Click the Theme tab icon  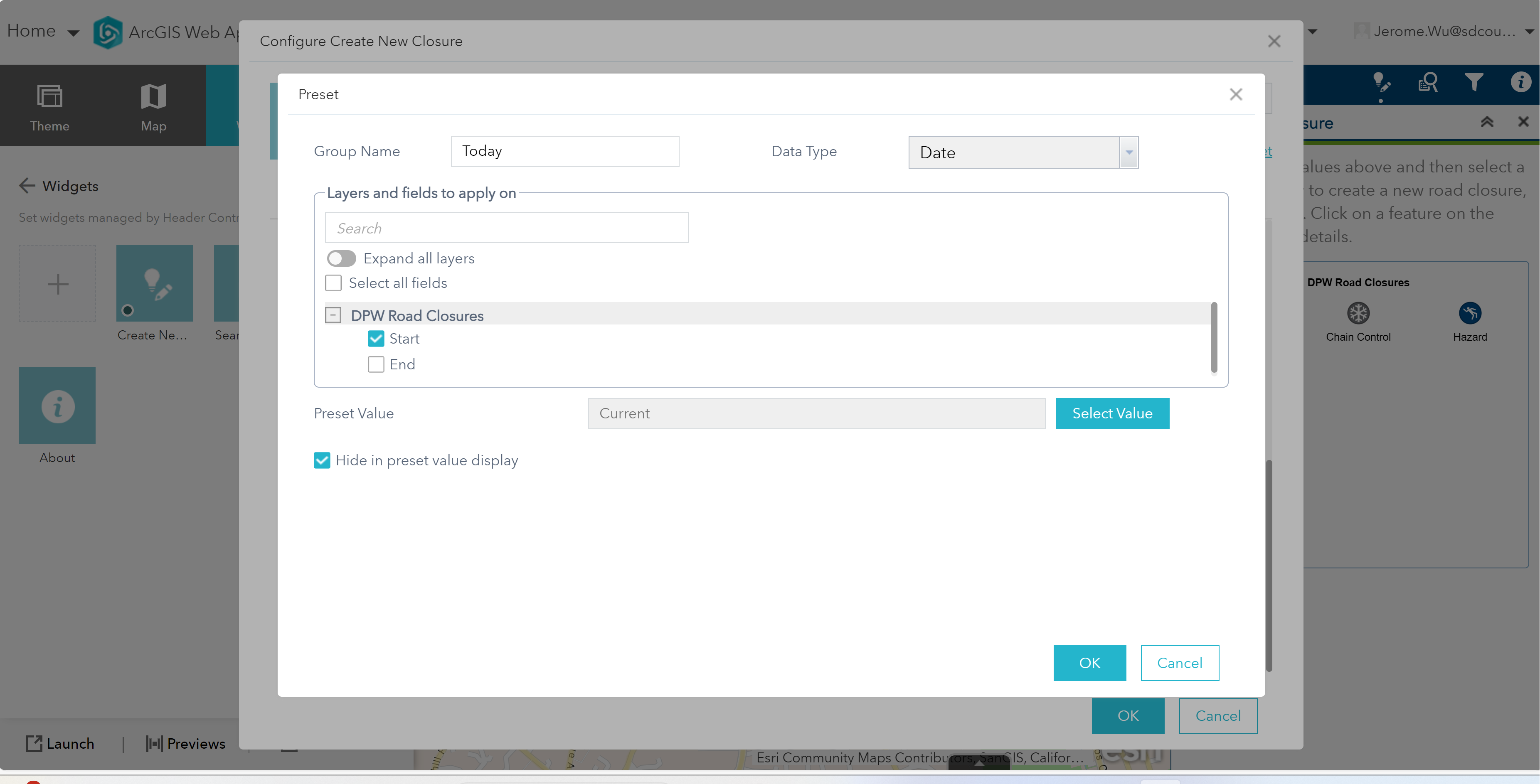click(x=49, y=96)
